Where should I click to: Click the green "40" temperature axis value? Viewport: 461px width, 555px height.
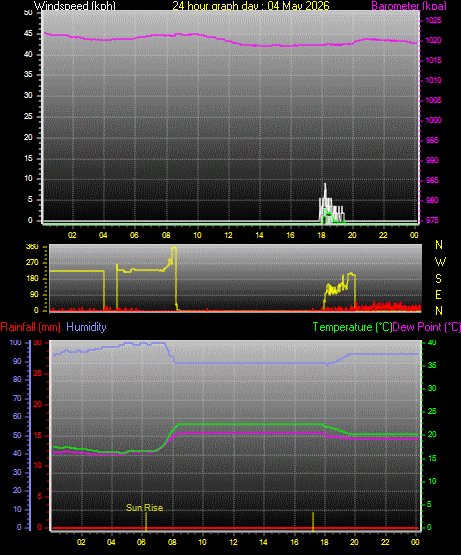coord(432,342)
